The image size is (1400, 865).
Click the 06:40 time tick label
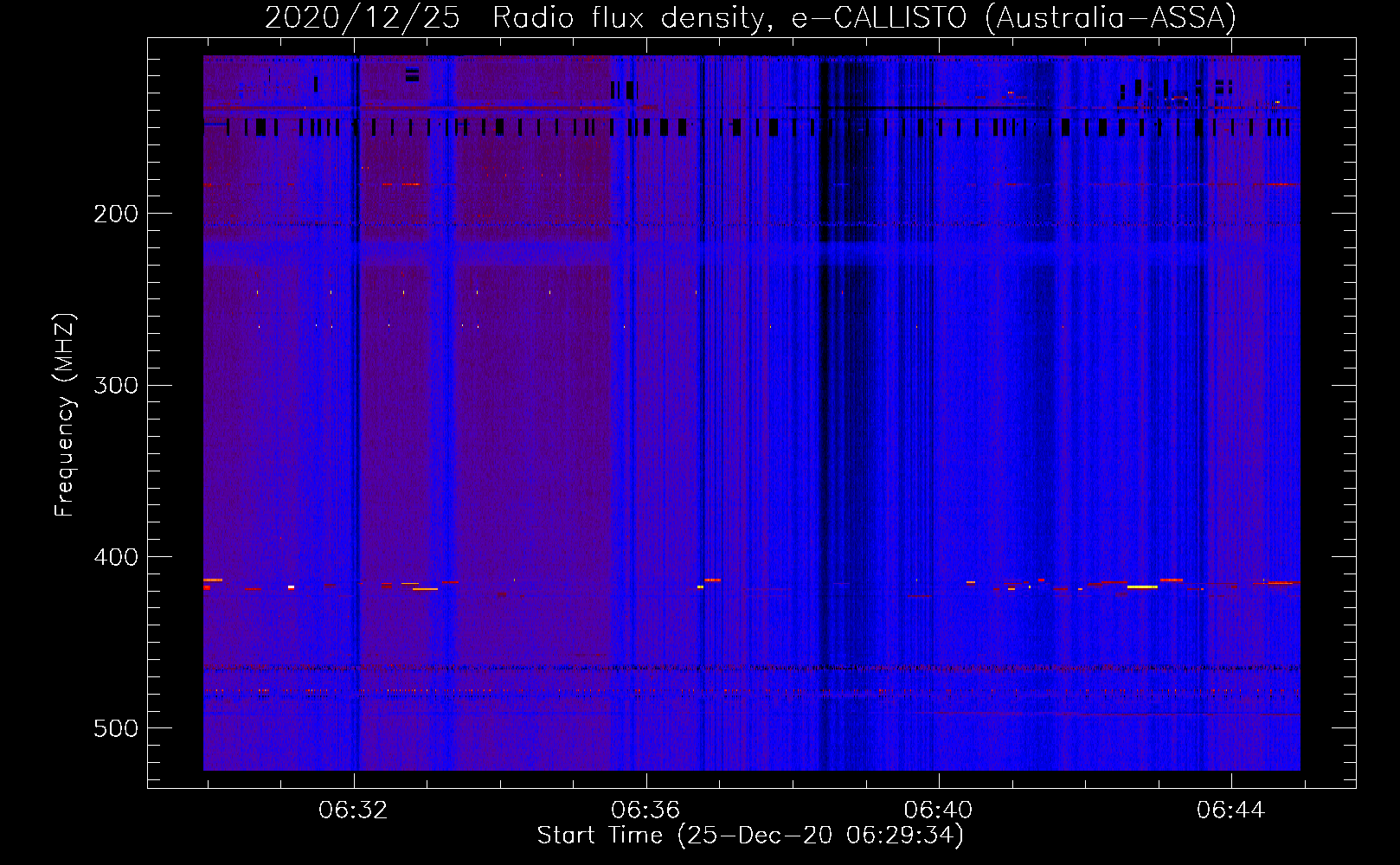pos(938,811)
